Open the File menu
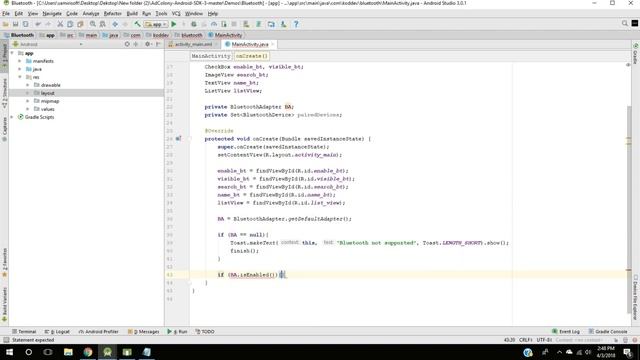 click(x=6, y=13)
